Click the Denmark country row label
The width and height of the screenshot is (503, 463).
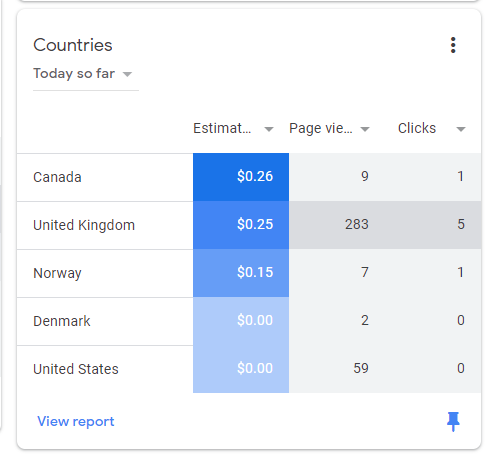coord(62,321)
